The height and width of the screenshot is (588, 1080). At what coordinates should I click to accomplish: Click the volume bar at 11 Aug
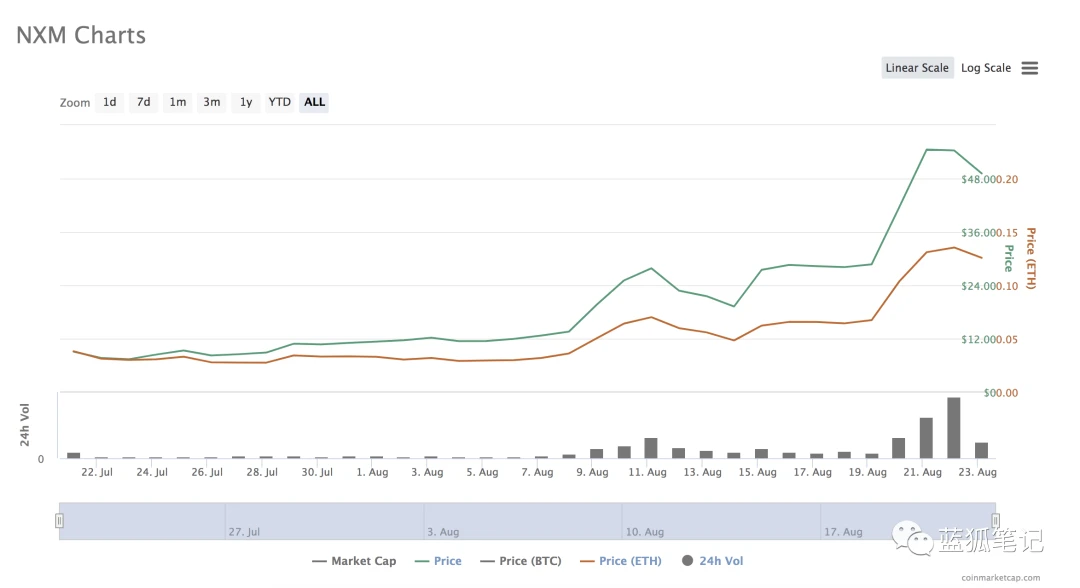tap(651, 448)
